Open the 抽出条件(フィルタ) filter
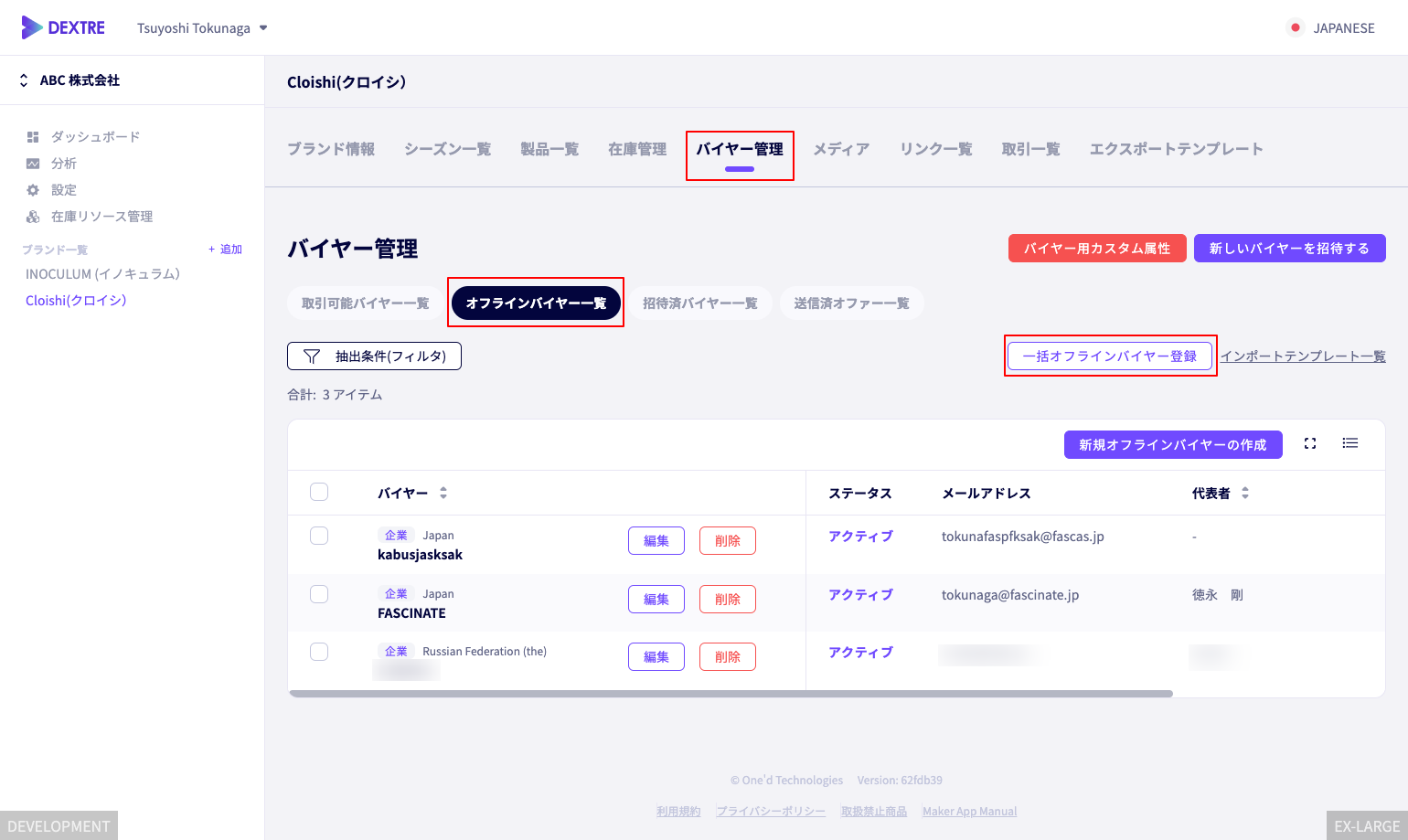 [x=374, y=356]
